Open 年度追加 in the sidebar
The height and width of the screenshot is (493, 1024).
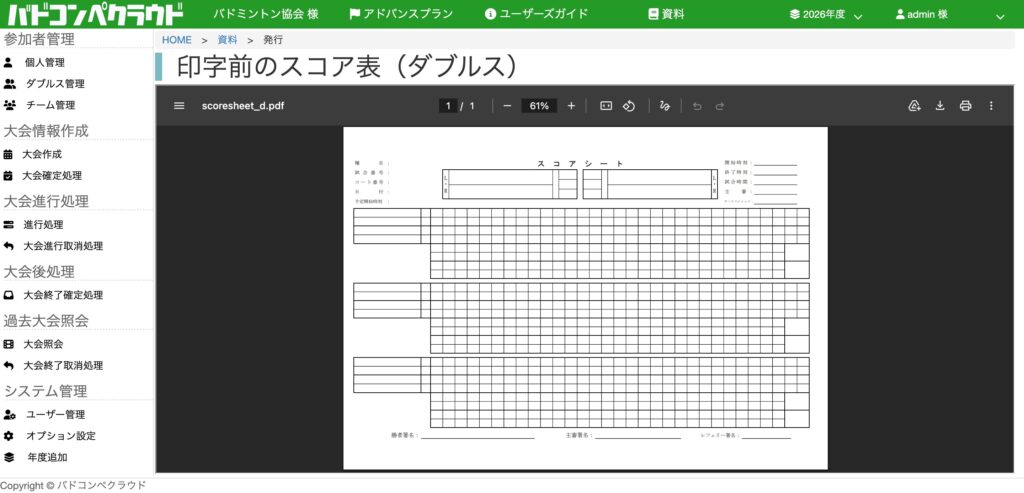pyautogui.click(x=47, y=457)
